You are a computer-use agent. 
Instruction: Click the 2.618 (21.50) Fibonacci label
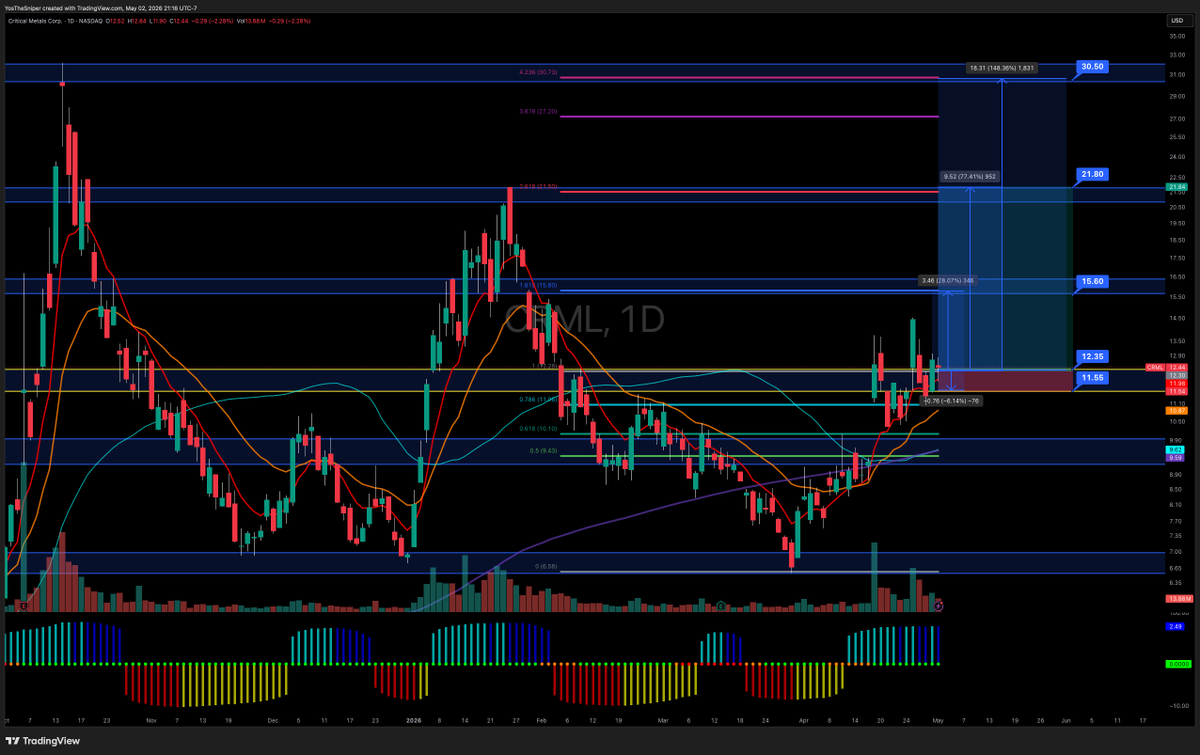[x=538, y=186]
